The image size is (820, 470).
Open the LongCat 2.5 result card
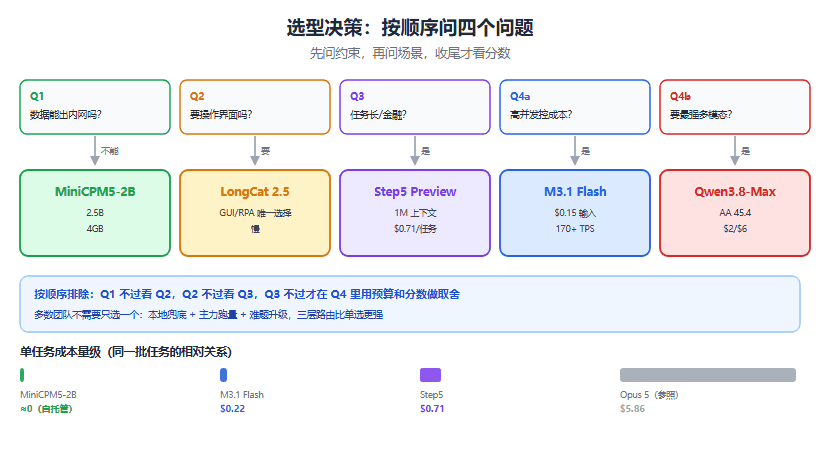coord(255,213)
